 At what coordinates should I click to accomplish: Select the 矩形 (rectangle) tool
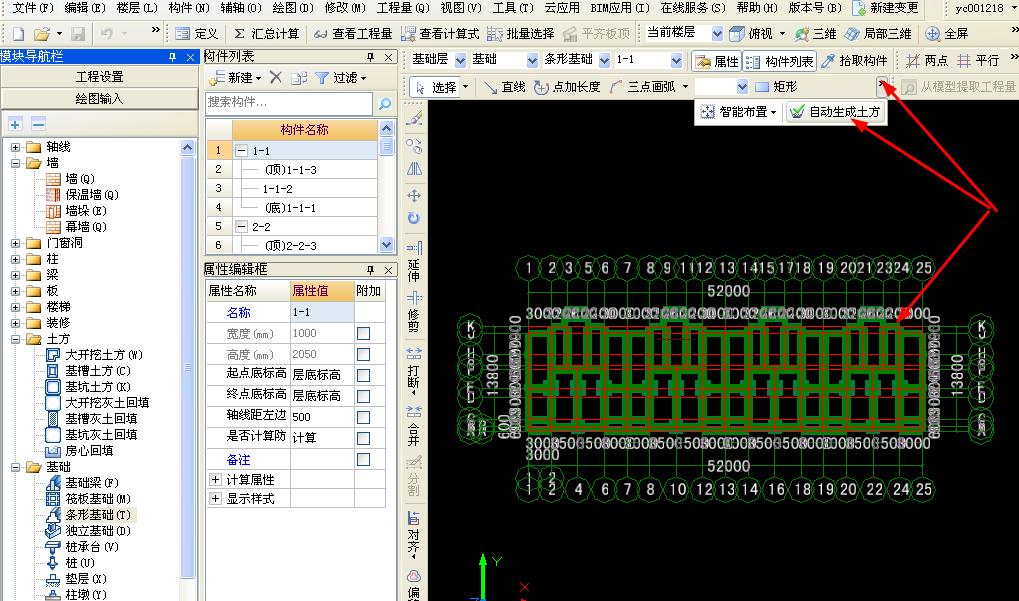click(776, 86)
